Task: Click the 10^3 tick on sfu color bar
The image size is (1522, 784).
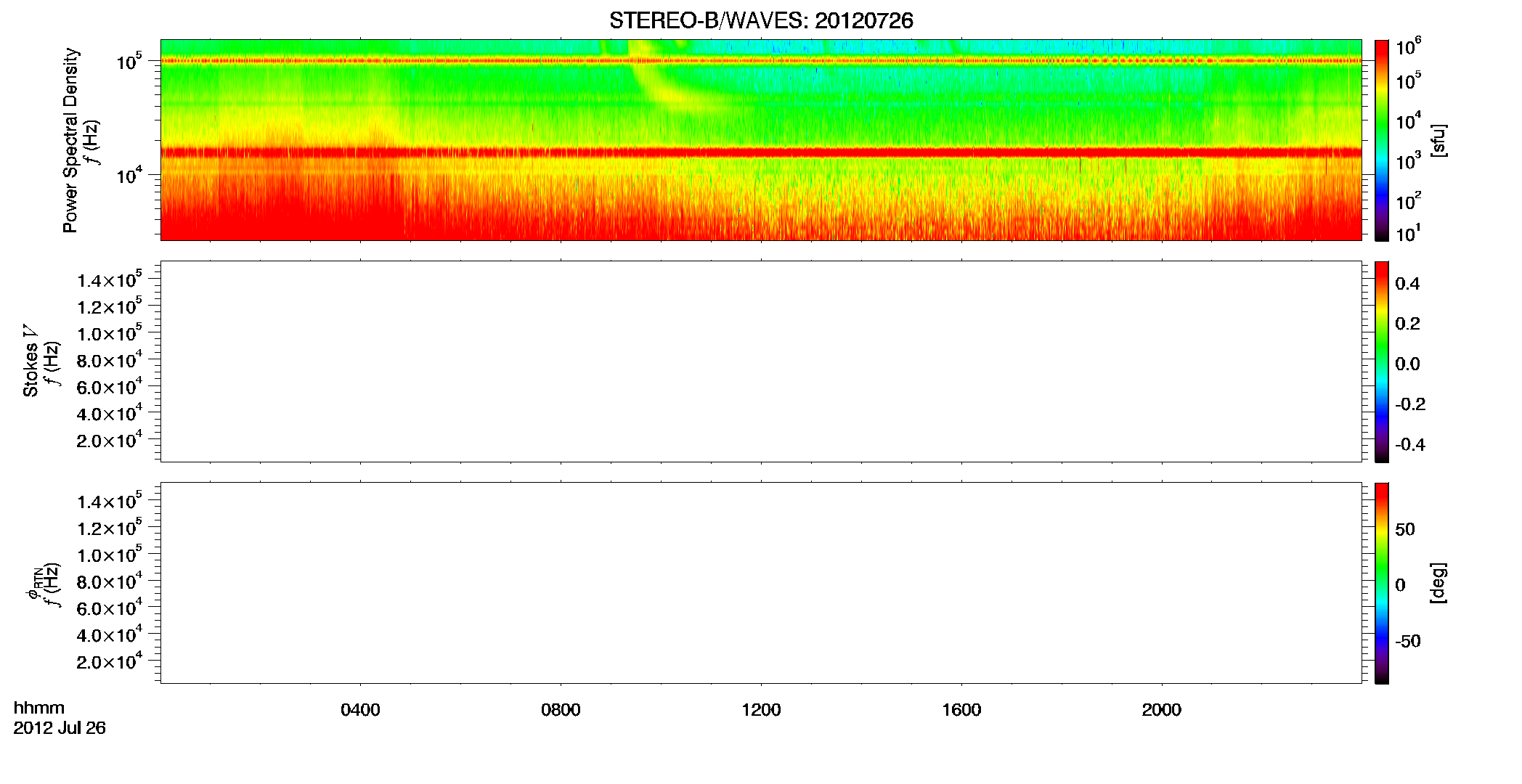Action: coord(1408,161)
